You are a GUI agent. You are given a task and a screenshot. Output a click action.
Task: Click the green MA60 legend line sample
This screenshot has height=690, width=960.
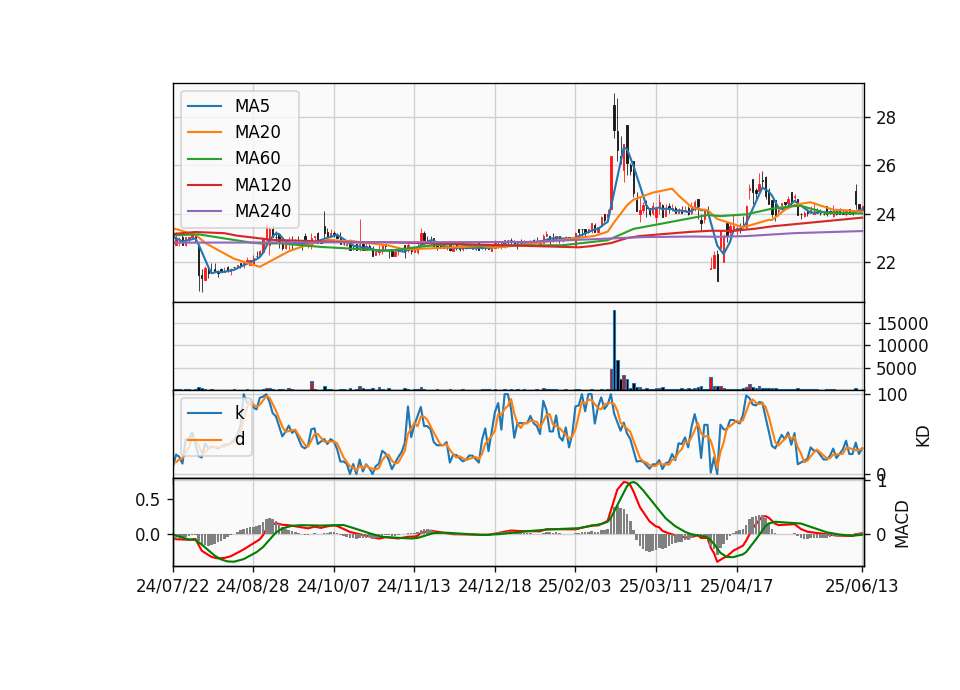tap(204, 159)
